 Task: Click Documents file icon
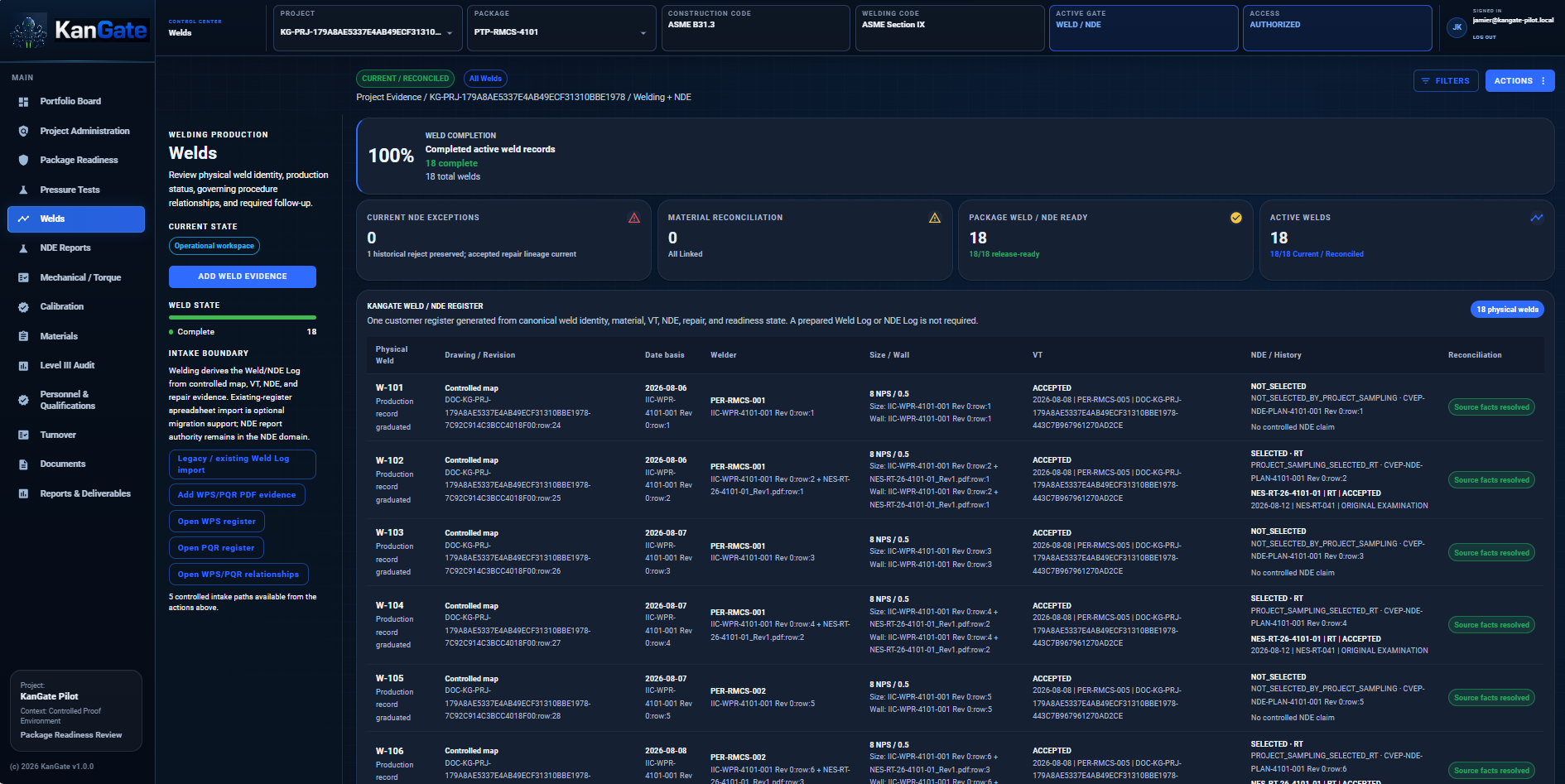click(x=23, y=464)
